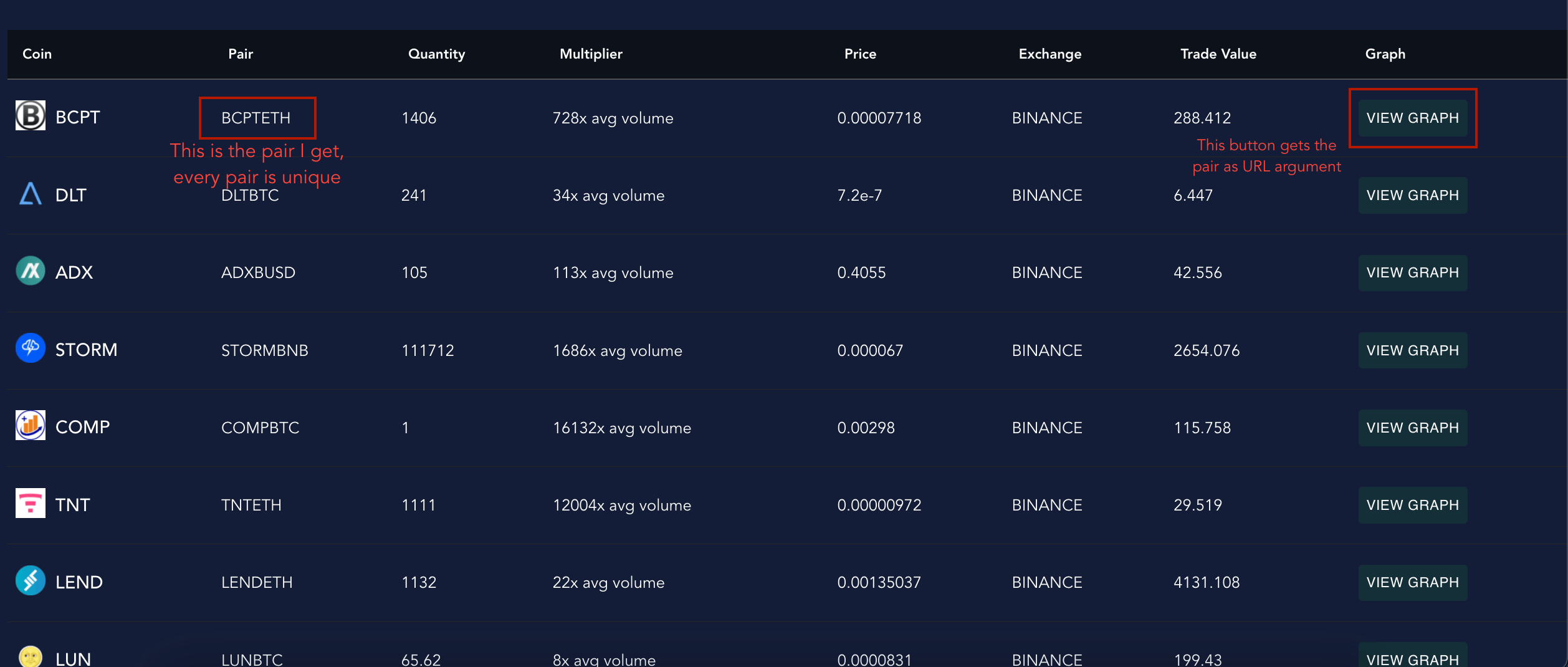1568x667 pixels.
Task: Select the 1686x avg volume multiplier
Action: pyautogui.click(x=618, y=350)
